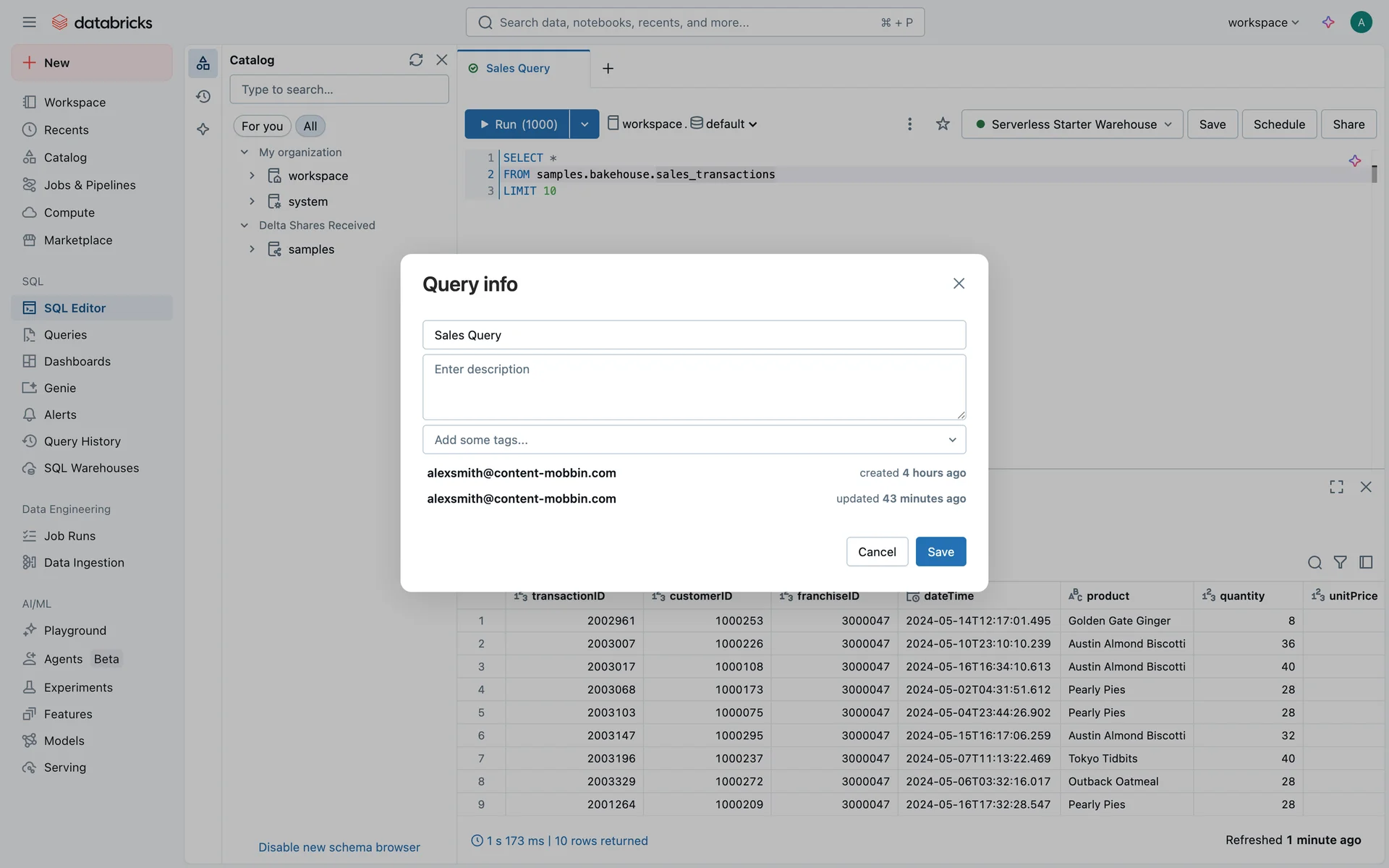
Task: Refresh the Catalog panel
Action: (415, 60)
